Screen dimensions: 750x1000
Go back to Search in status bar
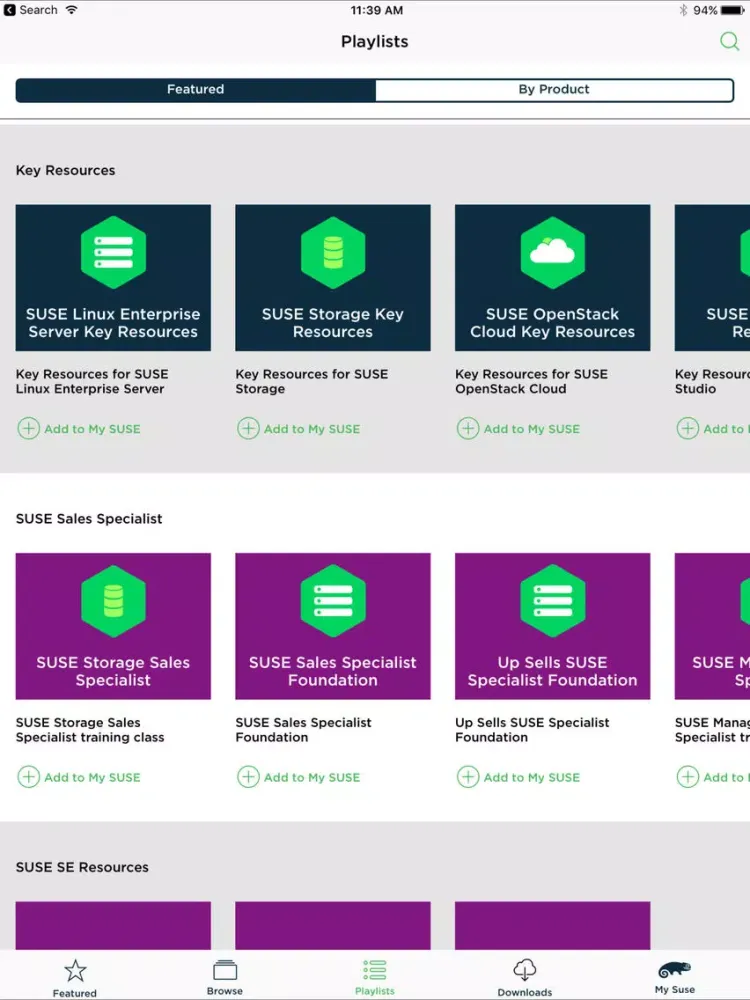click(31, 10)
